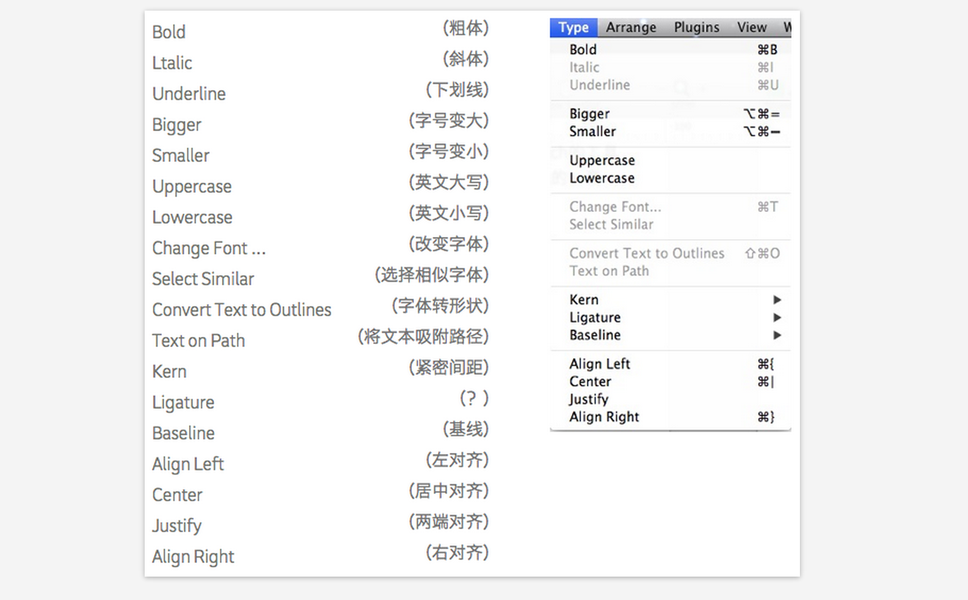Choose Align Left in the menu
This screenshot has width=968, height=600.
(600, 365)
